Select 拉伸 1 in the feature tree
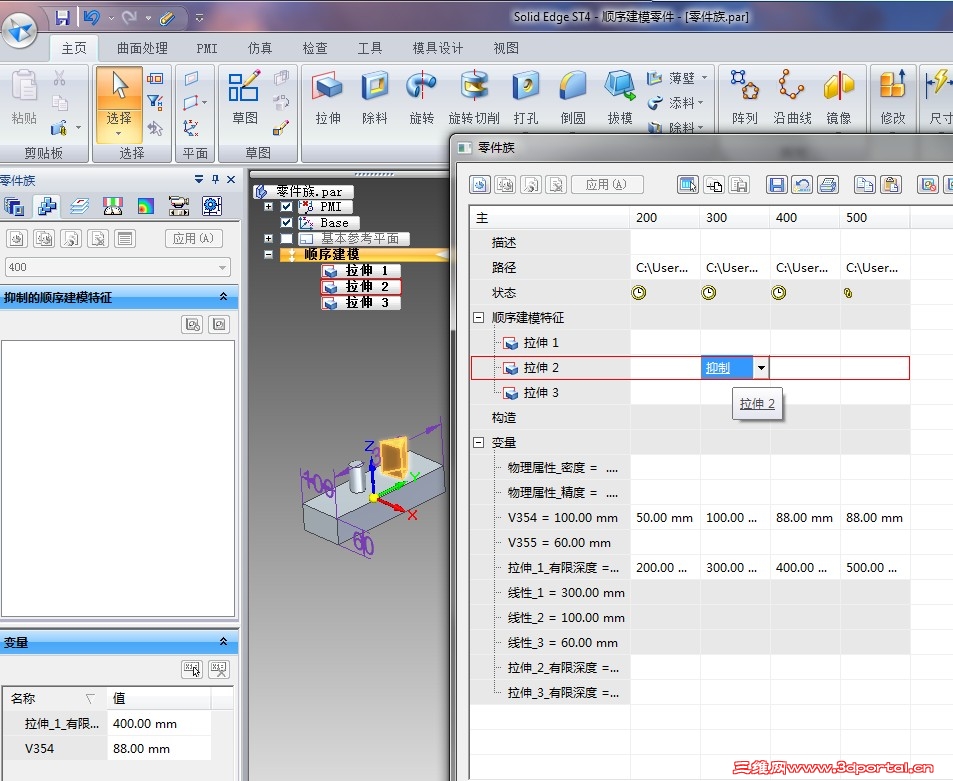This screenshot has width=953, height=781. [360, 270]
